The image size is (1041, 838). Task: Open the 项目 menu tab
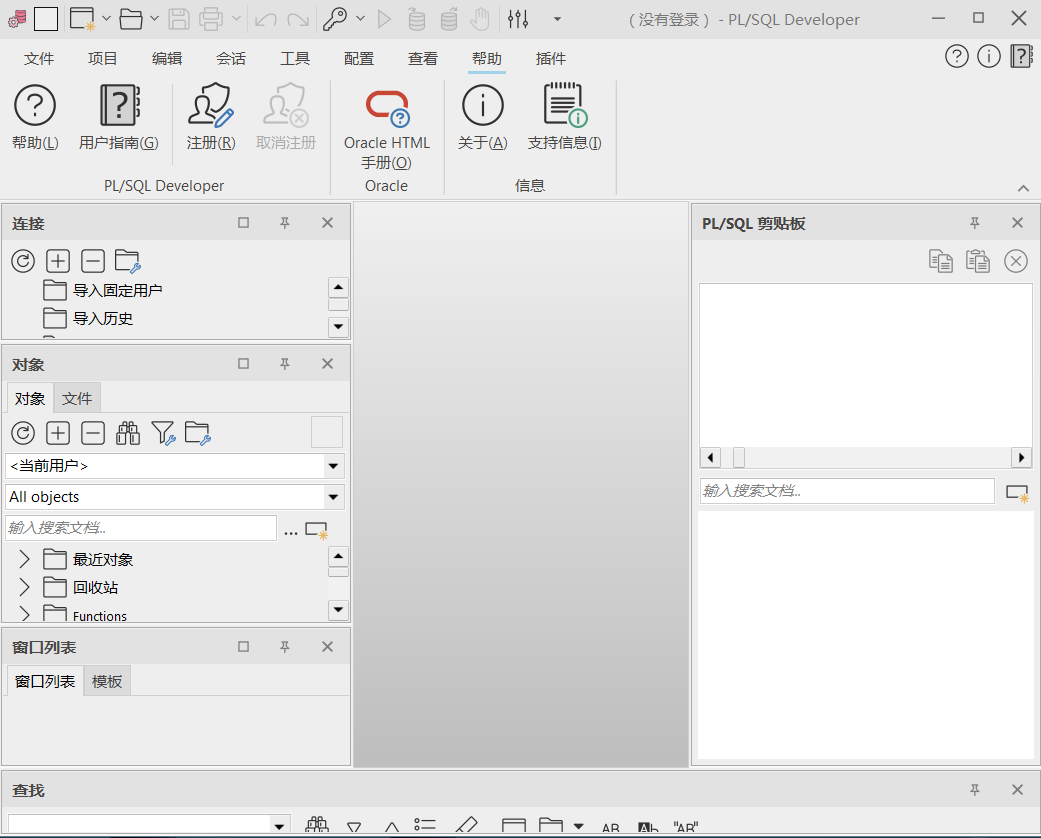coord(102,58)
